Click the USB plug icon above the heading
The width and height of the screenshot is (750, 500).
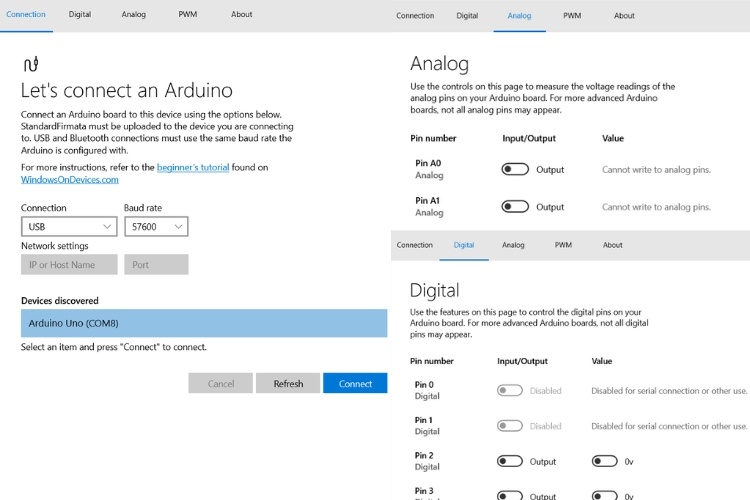(x=31, y=64)
